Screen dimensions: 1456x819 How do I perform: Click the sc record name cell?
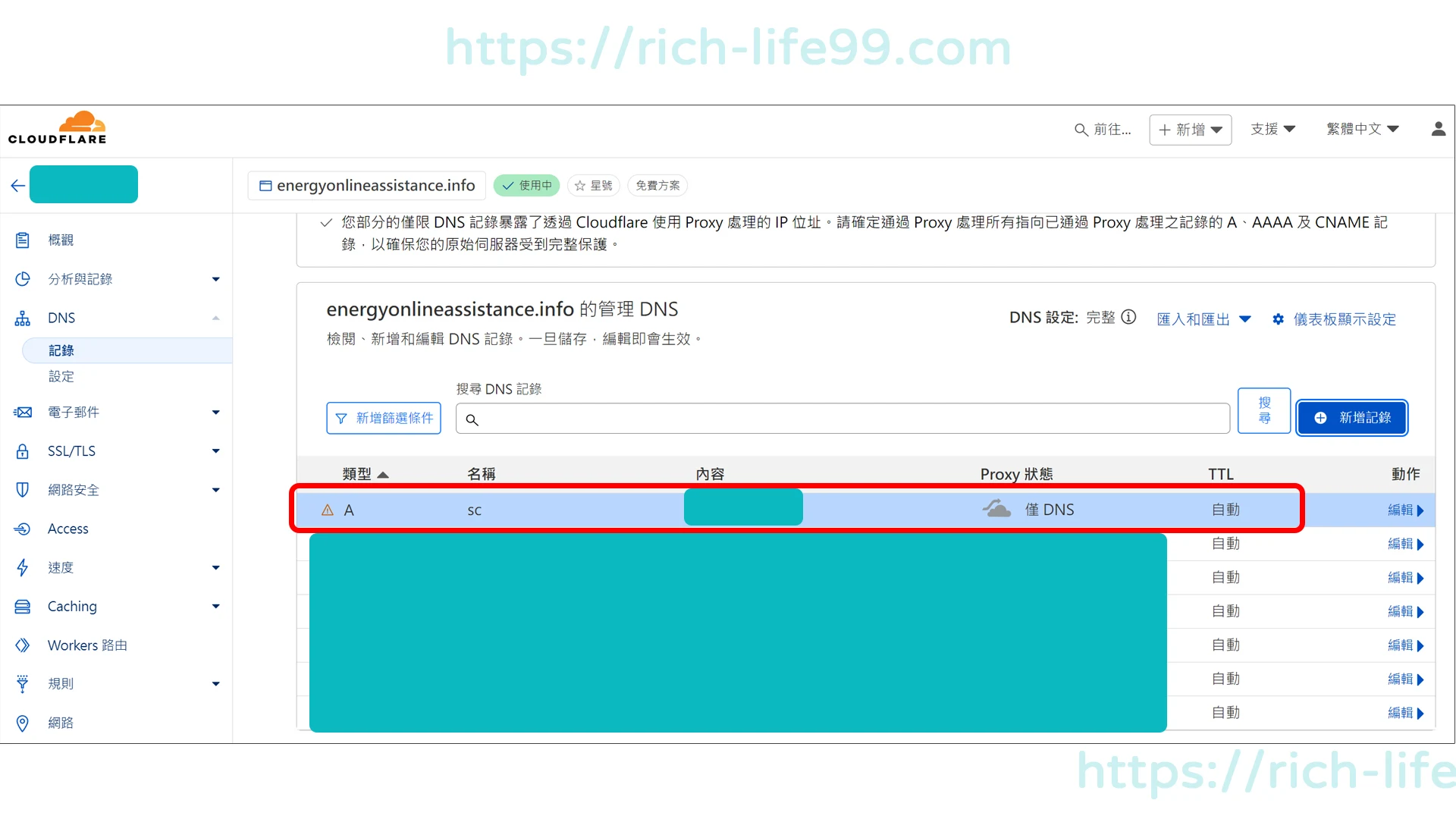pos(475,511)
